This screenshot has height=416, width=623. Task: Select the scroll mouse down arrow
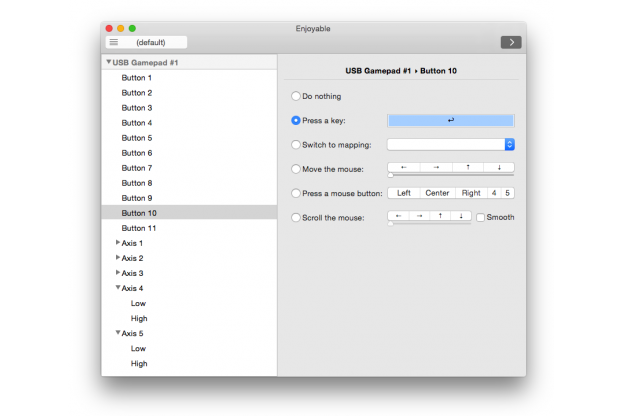[x=461, y=216]
